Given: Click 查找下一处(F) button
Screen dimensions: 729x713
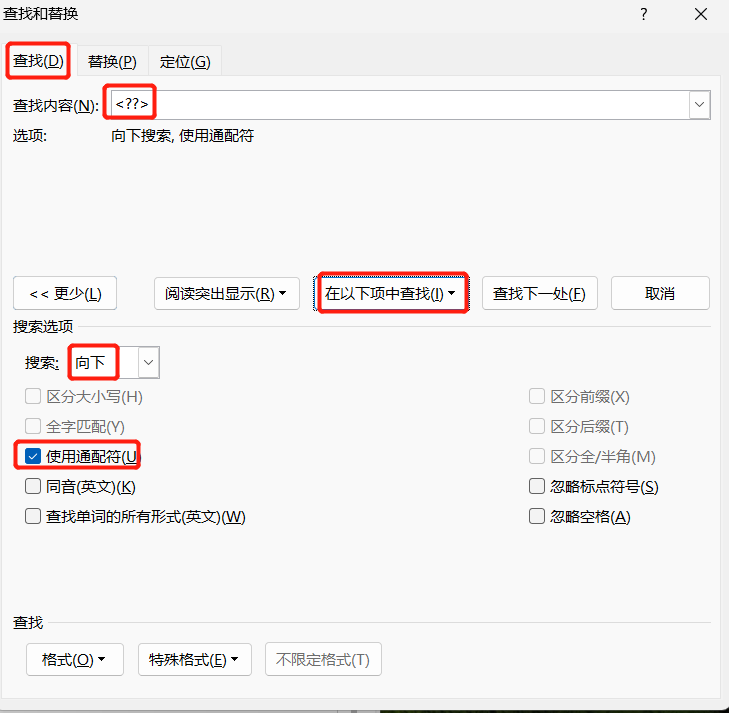Looking at the screenshot, I should [x=539, y=293].
